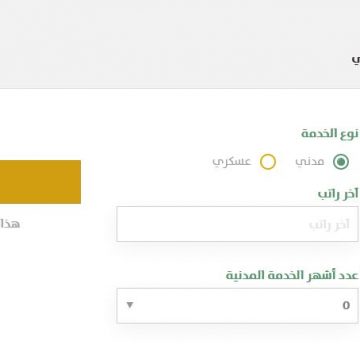360x360 pixels.
Task: Focus the آخر راتب input field
Action: pyautogui.click(x=237, y=224)
